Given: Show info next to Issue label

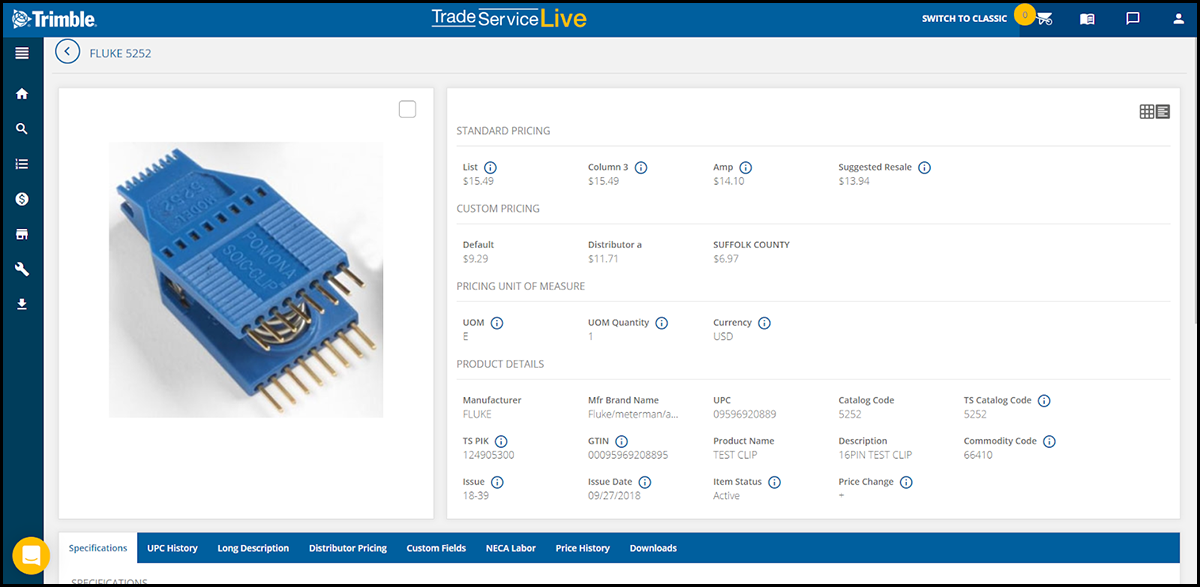Looking at the screenshot, I should [x=497, y=482].
